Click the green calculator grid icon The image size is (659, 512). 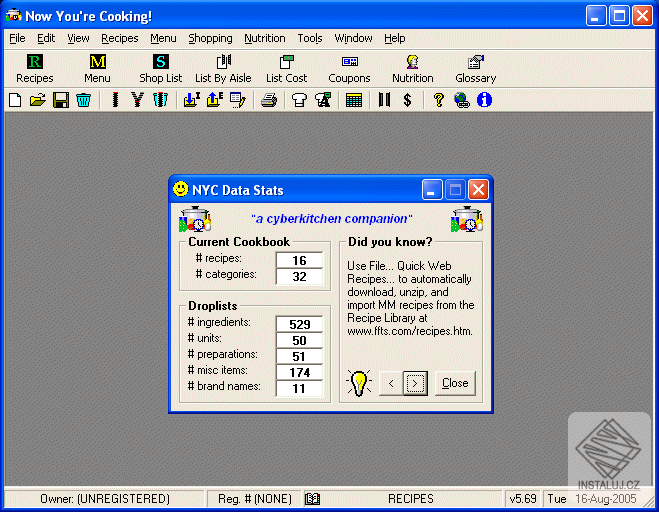point(354,100)
